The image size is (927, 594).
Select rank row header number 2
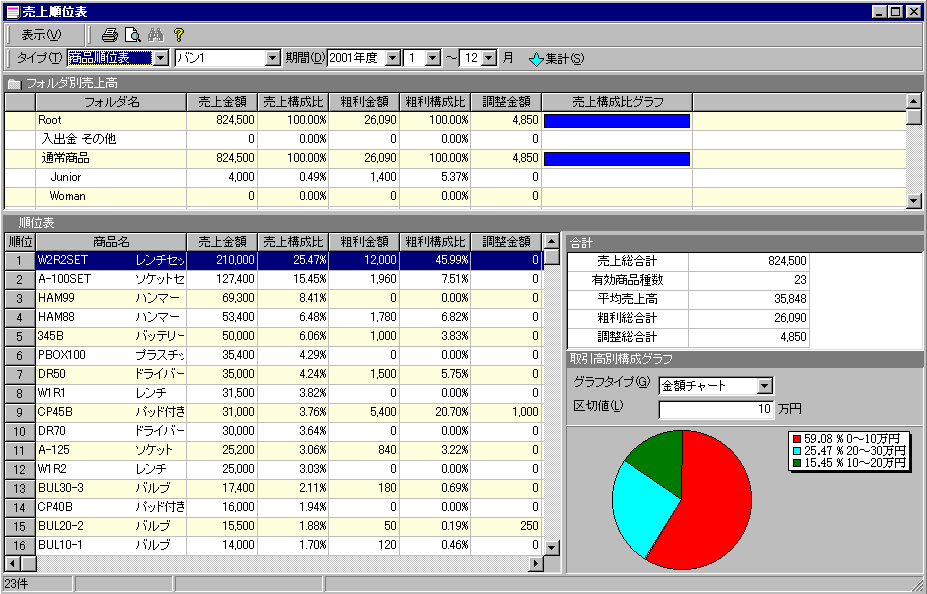click(20, 280)
